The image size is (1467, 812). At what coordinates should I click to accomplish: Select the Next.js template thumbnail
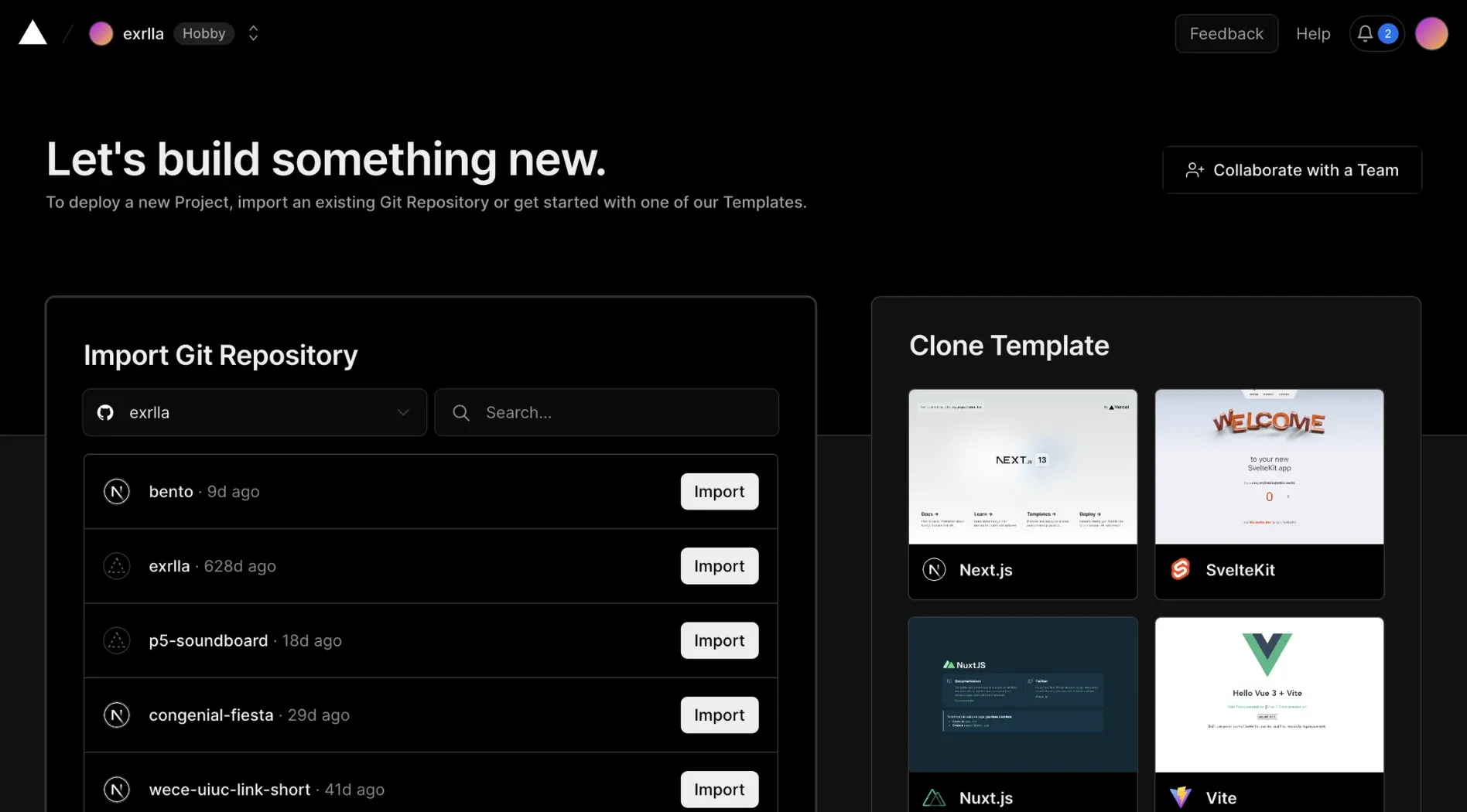[x=1022, y=466]
